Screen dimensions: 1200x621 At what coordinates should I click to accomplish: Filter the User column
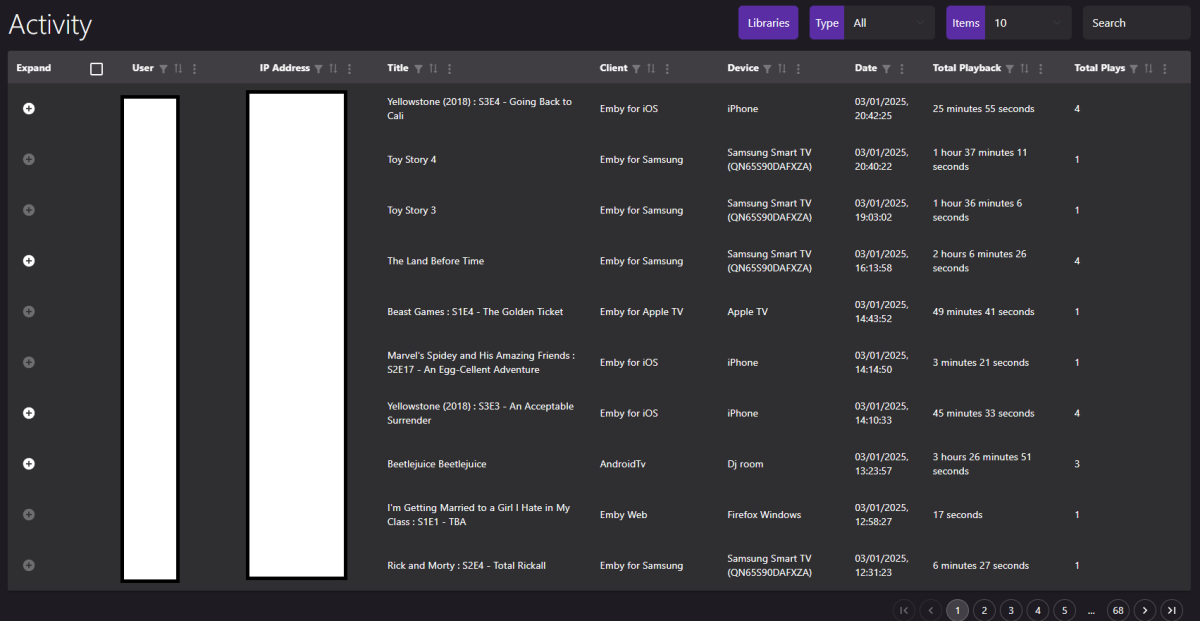click(x=163, y=68)
